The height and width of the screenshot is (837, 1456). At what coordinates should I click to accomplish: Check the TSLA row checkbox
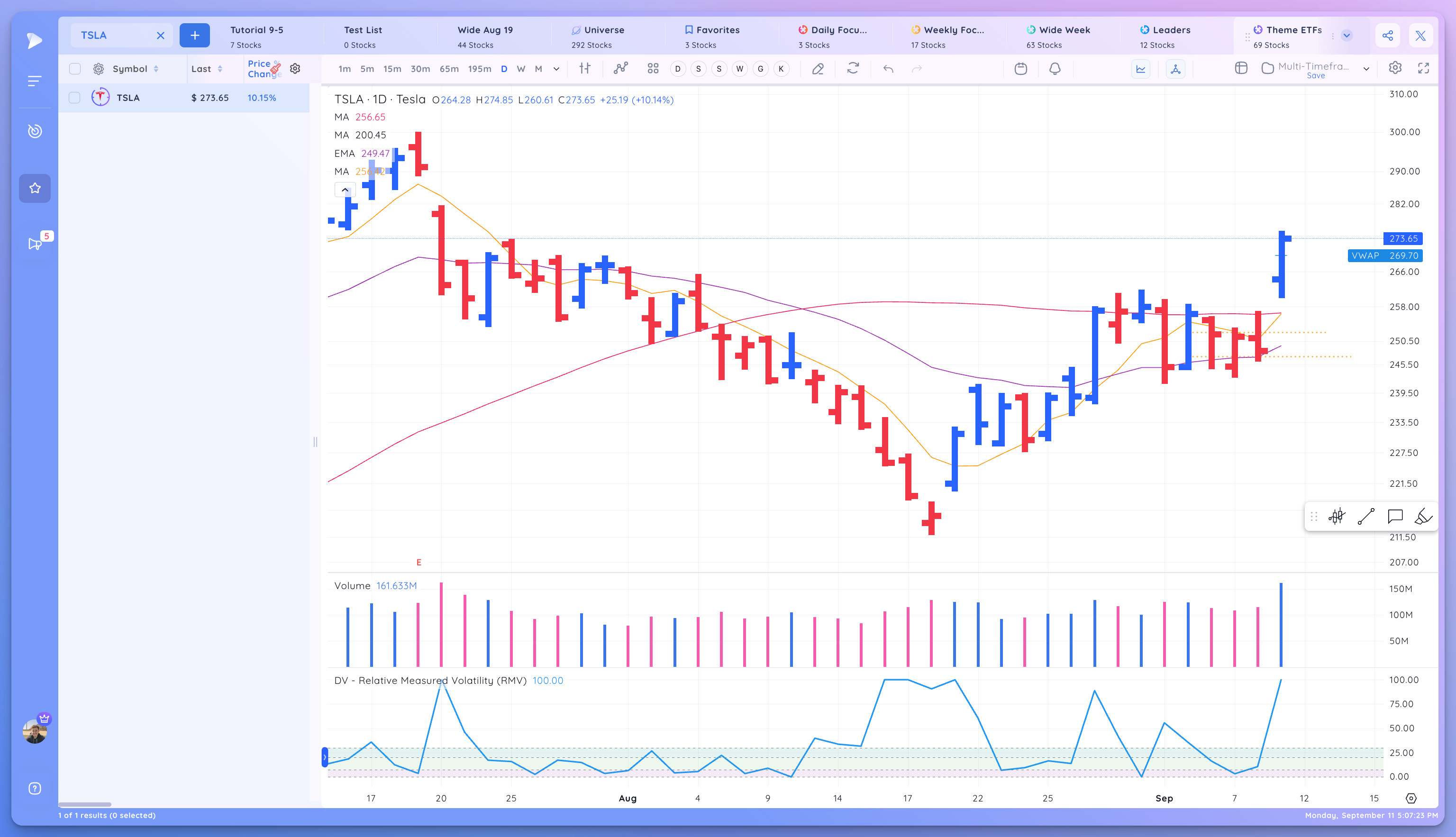(x=75, y=98)
